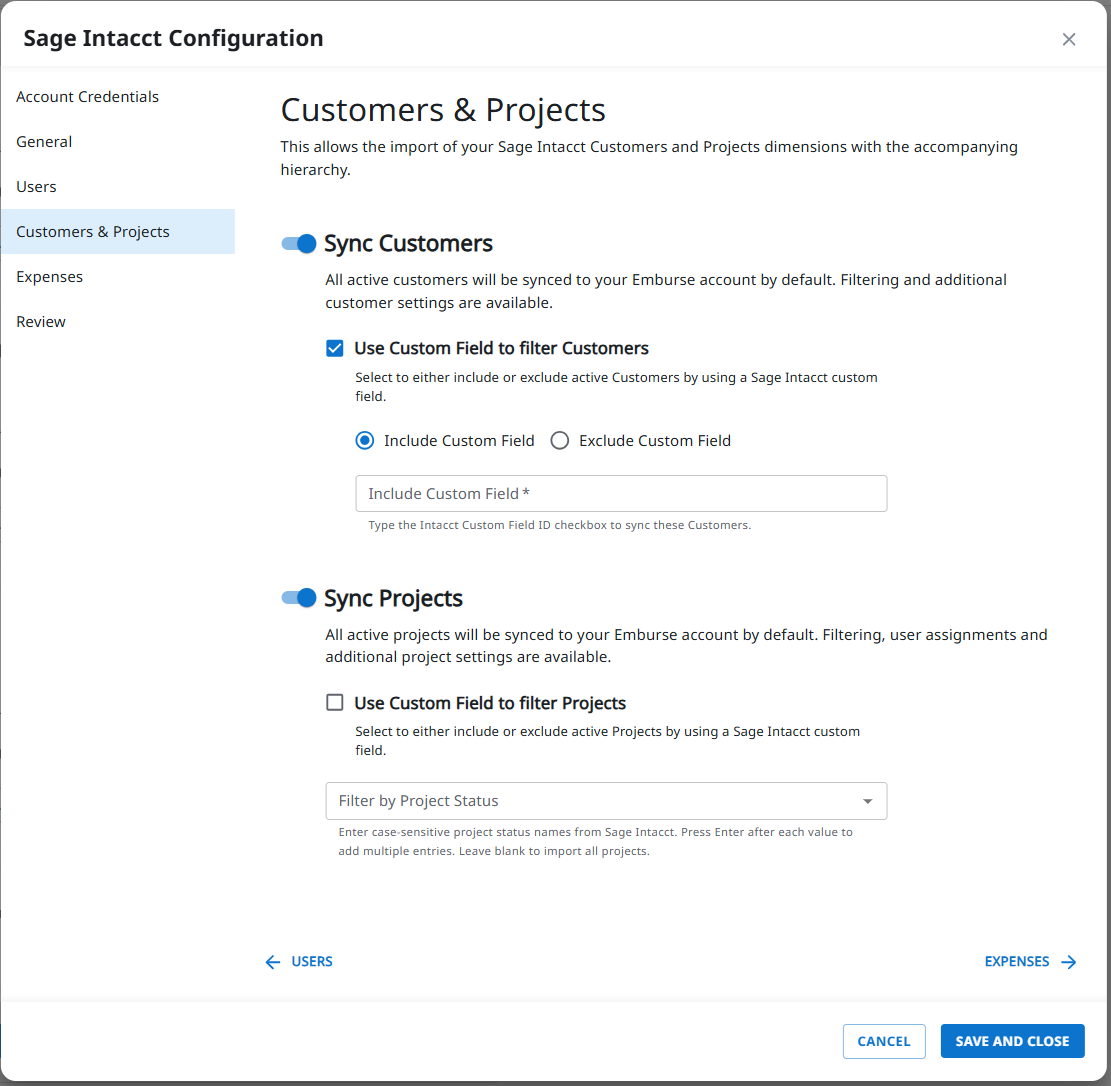Image resolution: width=1111 pixels, height=1086 pixels.
Task: Go to the Users section
Action: click(36, 186)
